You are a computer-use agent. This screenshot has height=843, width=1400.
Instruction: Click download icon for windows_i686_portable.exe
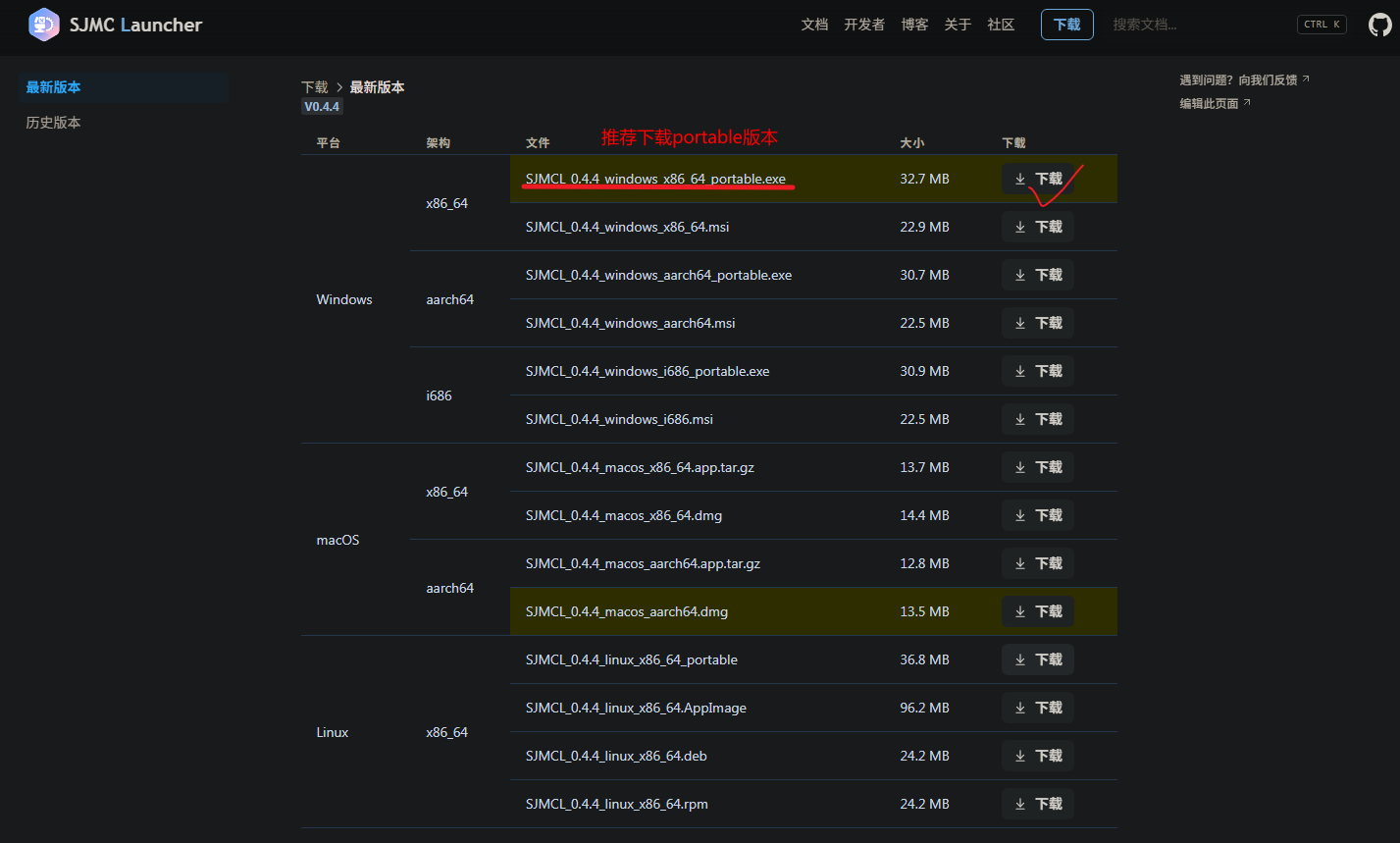coord(1020,371)
